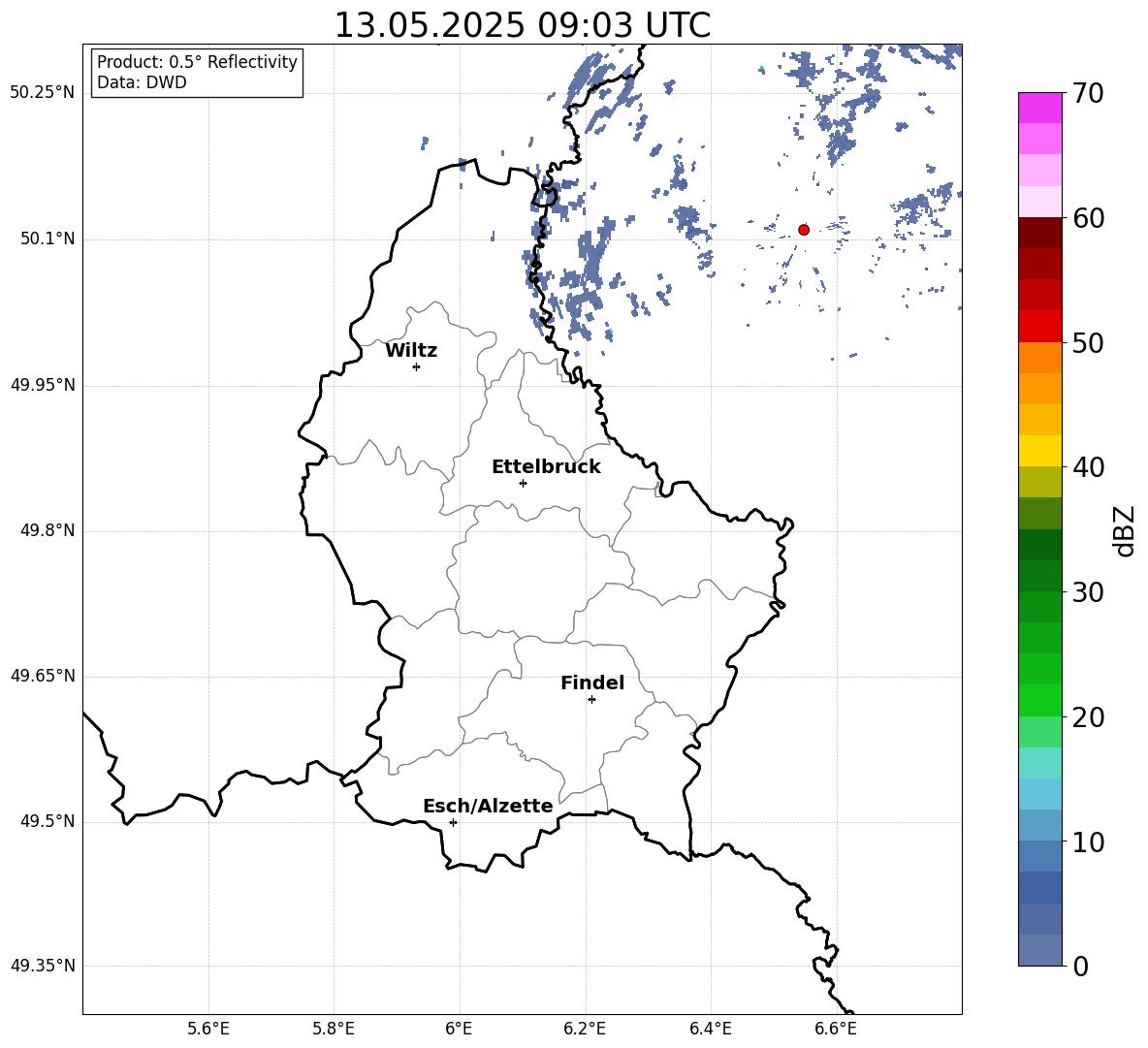Pick the orange swatch just below 50
This screenshot has width=1148, height=1048.
[1039, 358]
